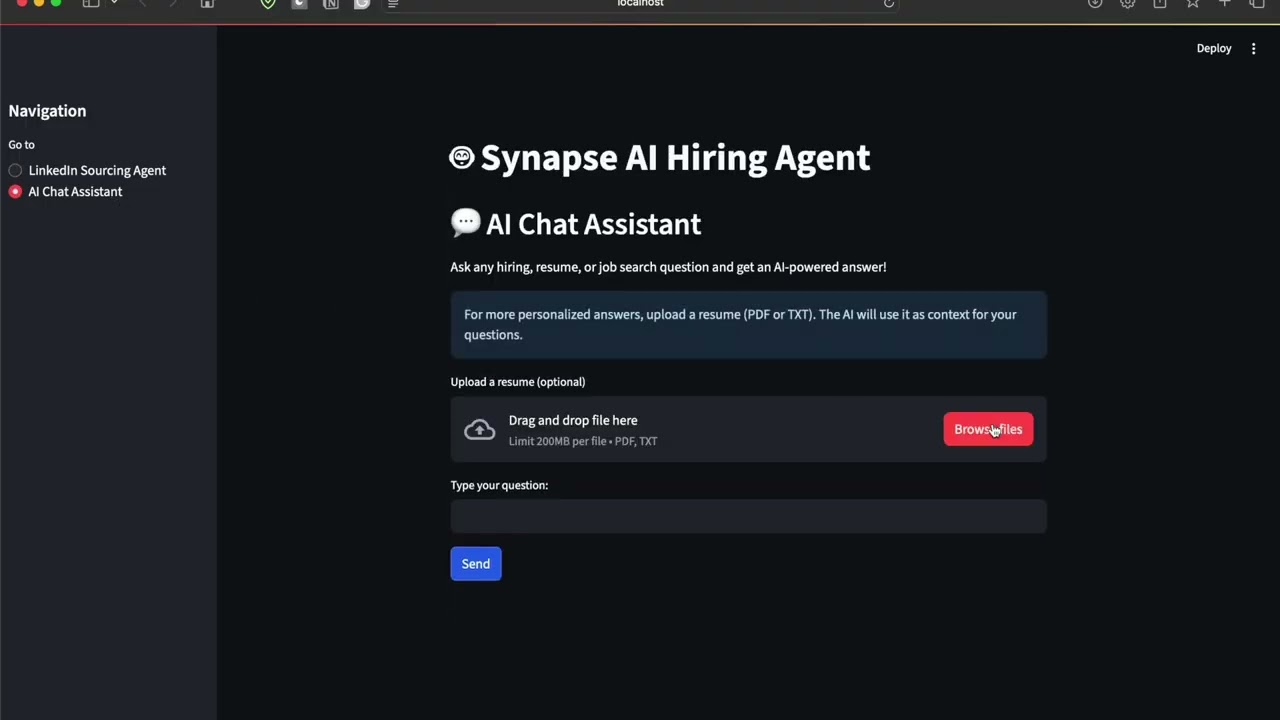This screenshot has height=720, width=1280.
Task: Open the three-dot main menu beside Deploy
Action: click(x=1253, y=48)
